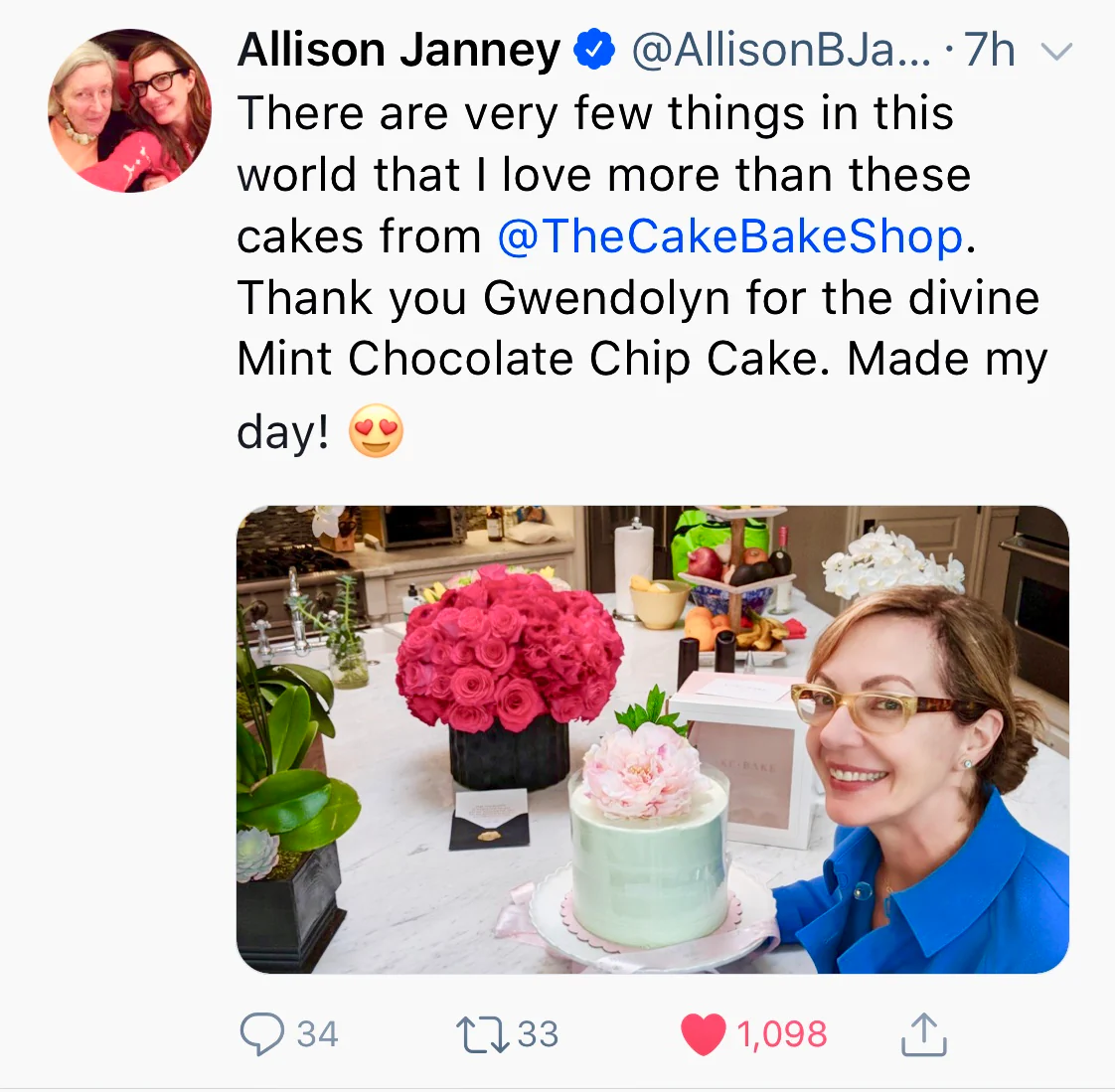The height and width of the screenshot is (1092, 1115).
Task: Click the 33 retweets count
Action: [538, 1033]
